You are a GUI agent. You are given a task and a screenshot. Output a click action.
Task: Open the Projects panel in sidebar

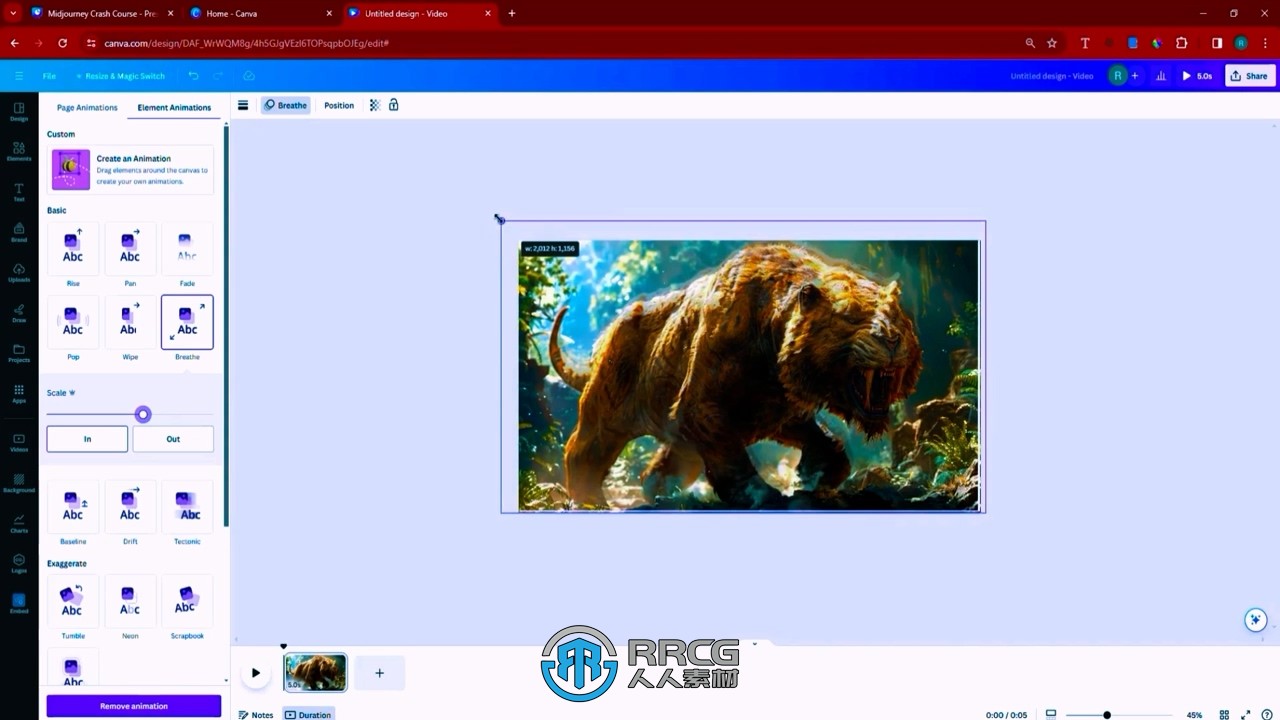[19, 352]
